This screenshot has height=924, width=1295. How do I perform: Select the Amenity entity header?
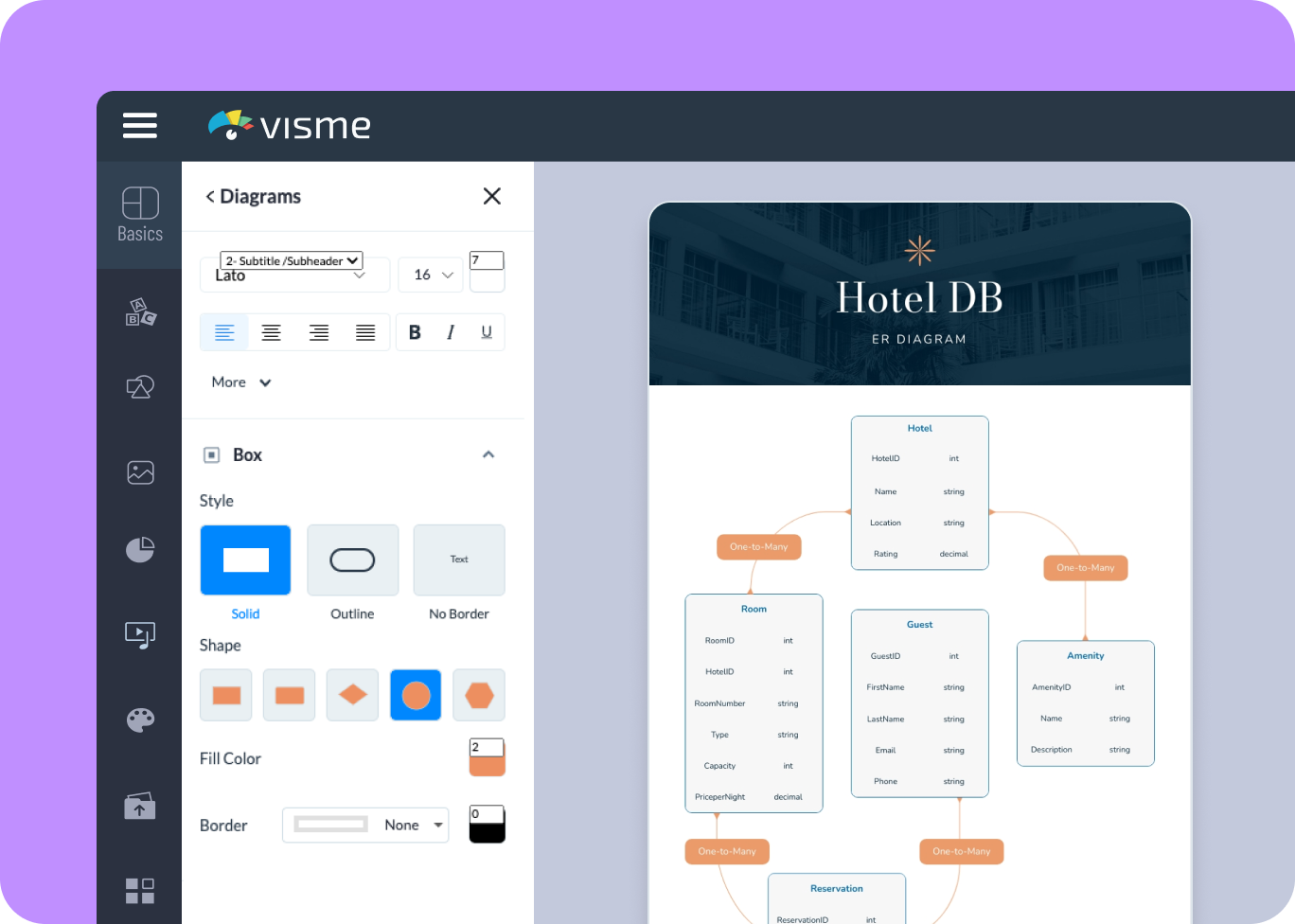click(x=1086, y=656)
